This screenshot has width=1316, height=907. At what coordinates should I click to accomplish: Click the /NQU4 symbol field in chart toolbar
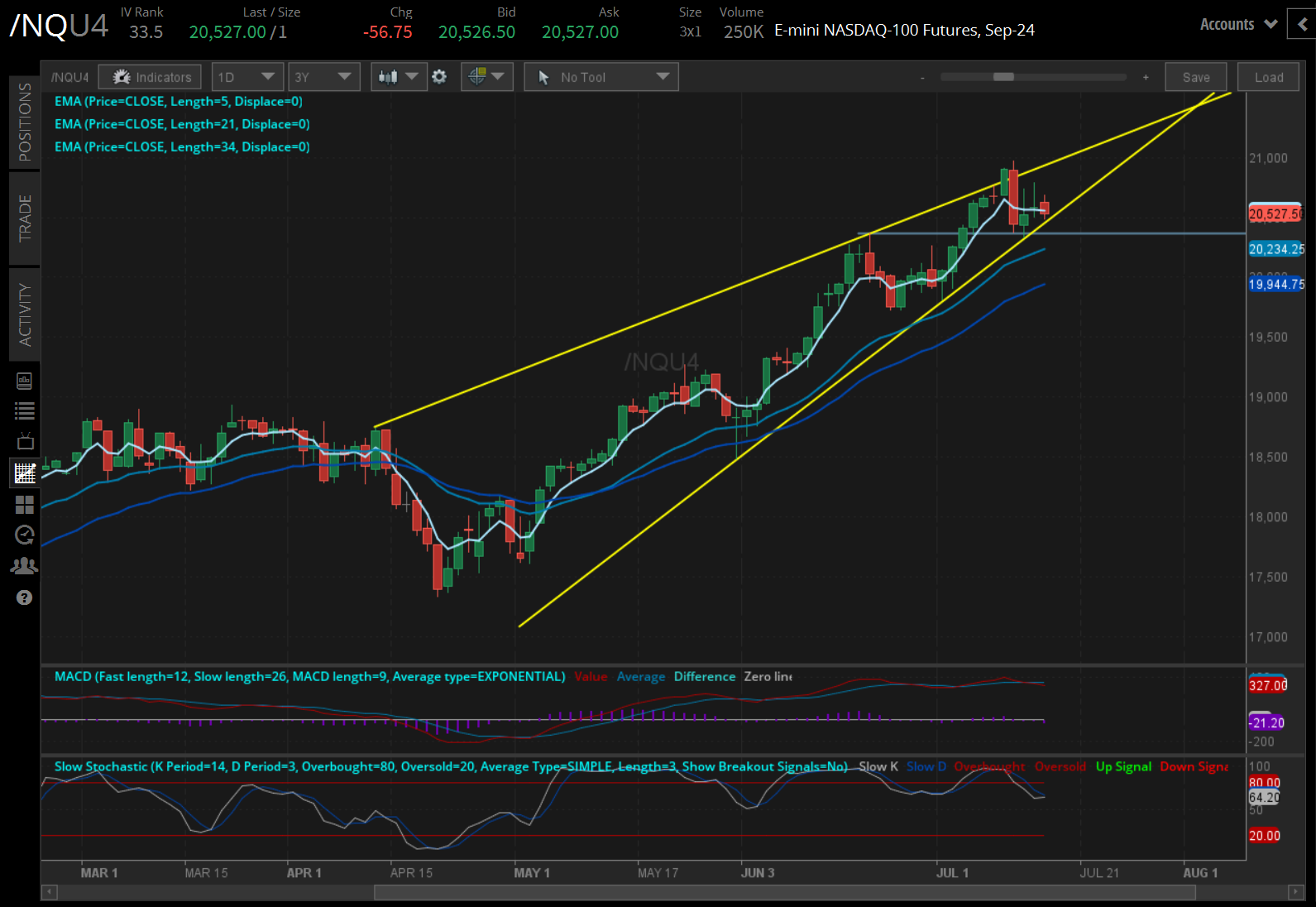70,77
